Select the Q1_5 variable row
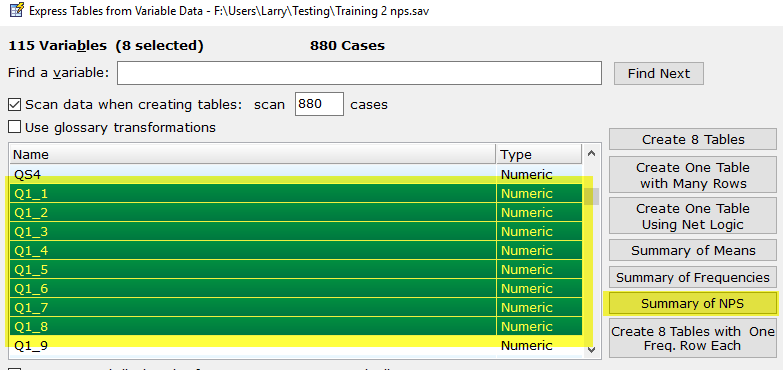 (x=296, y=270)
